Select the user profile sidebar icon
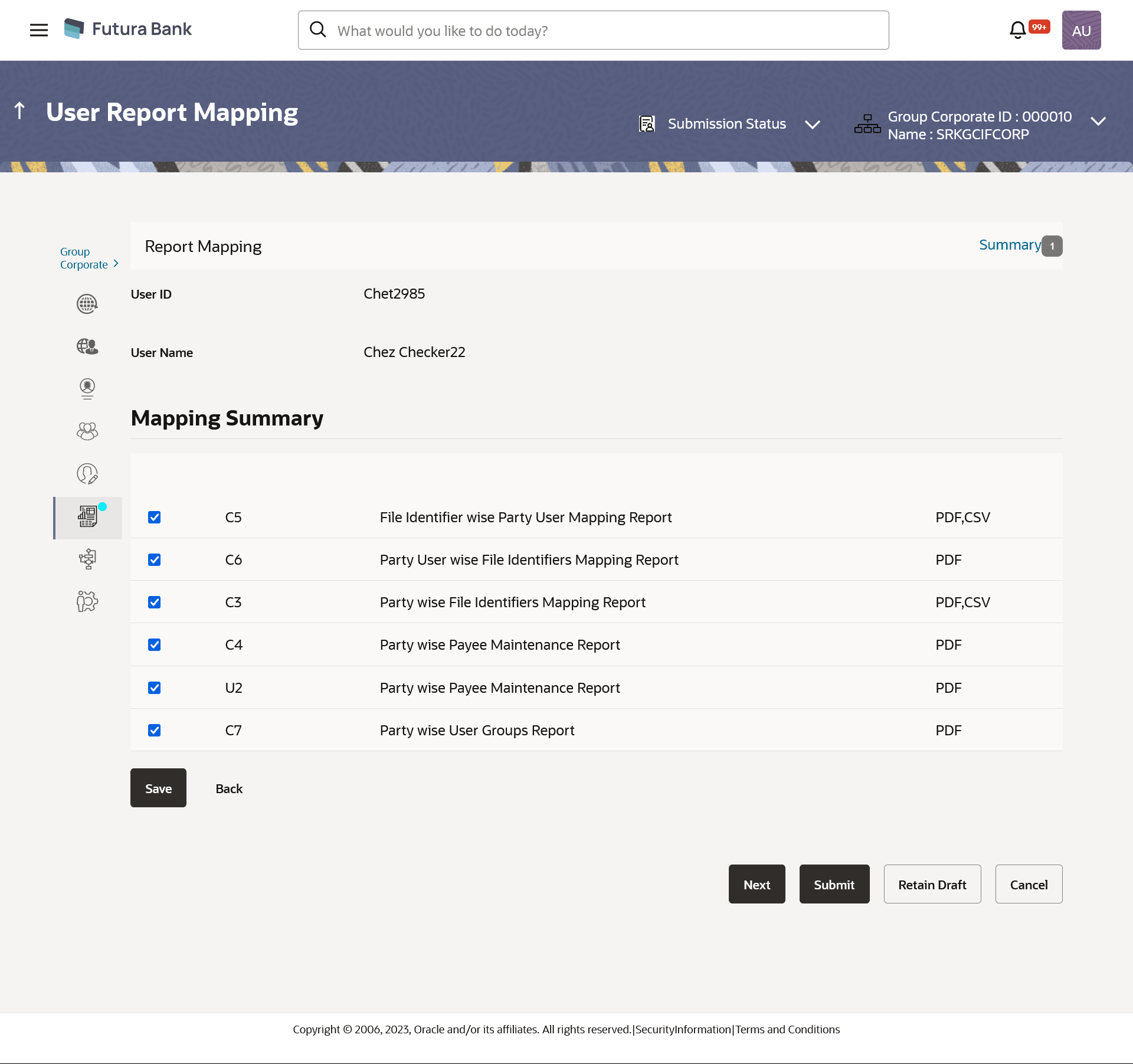The image size is (1133, 1064). pyautogui.click(x=87, y=388)
